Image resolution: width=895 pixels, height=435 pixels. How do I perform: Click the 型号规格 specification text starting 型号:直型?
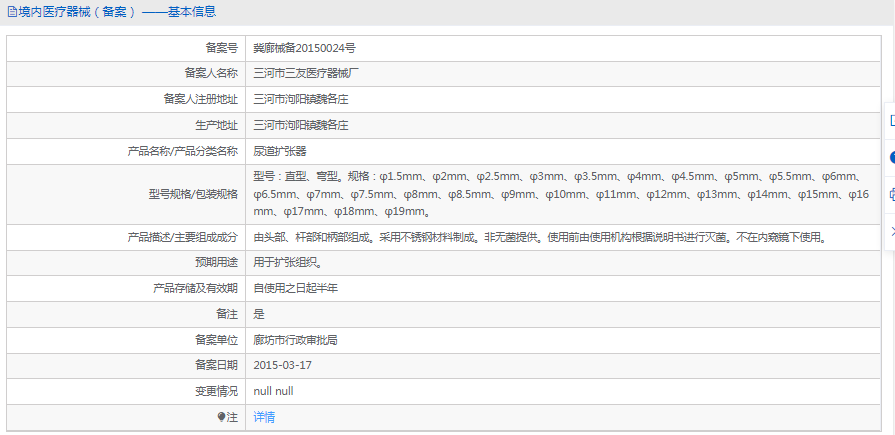click(x=562, y=195)
